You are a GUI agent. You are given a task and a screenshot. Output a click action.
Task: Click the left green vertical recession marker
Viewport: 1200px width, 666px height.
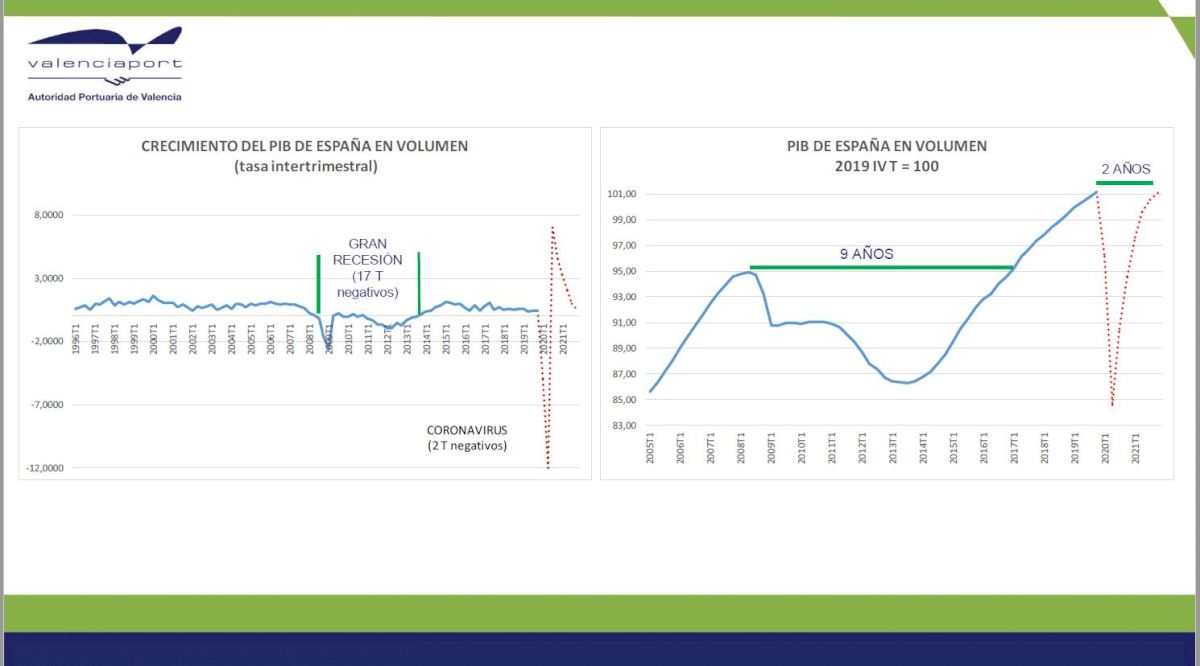tap(318, 283)
